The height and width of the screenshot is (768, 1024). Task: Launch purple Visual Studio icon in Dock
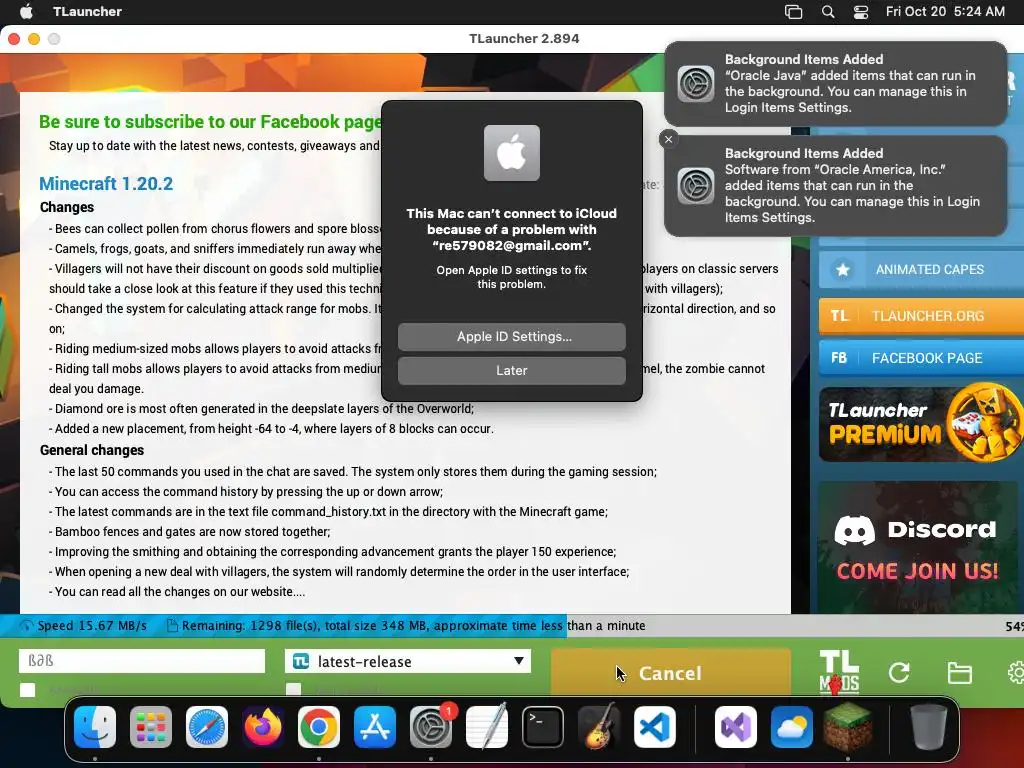pyautogui.click(x=736, y=727)
